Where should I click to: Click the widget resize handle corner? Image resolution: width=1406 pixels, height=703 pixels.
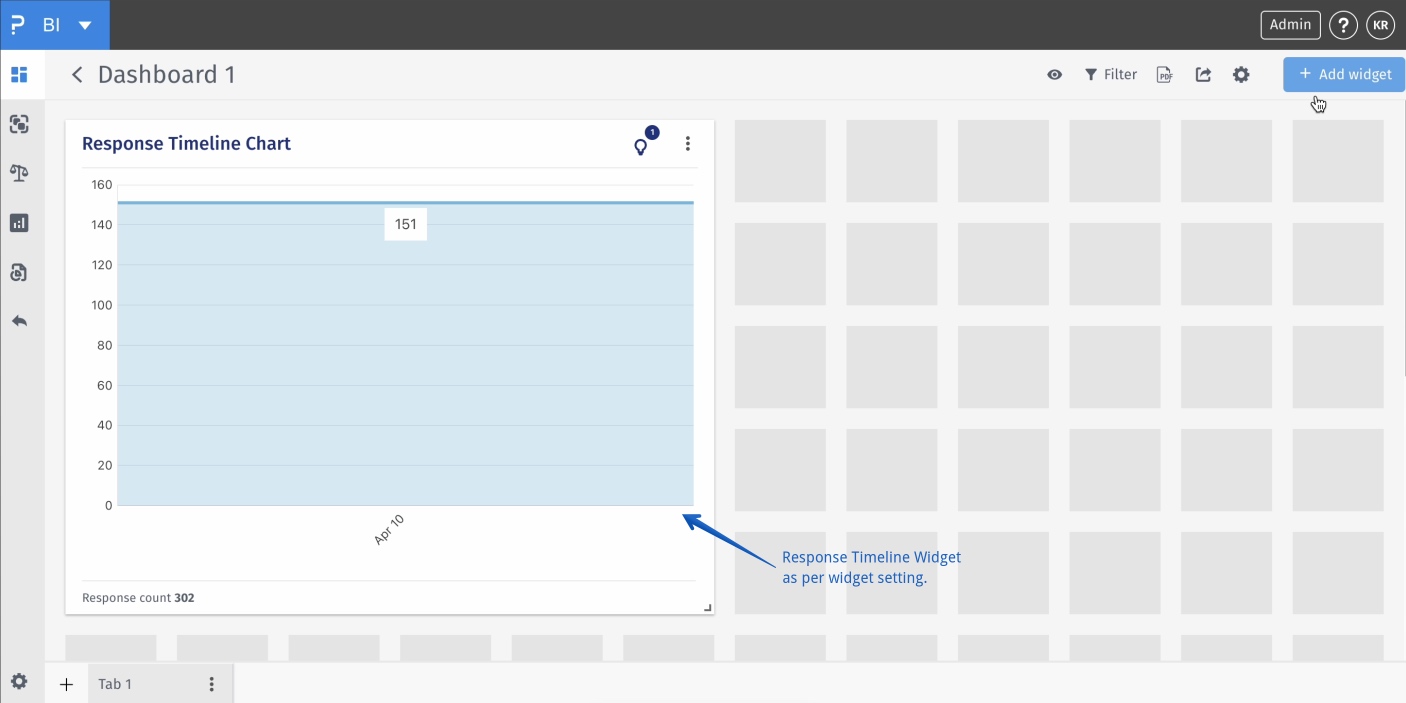click(x=707, y=607)
